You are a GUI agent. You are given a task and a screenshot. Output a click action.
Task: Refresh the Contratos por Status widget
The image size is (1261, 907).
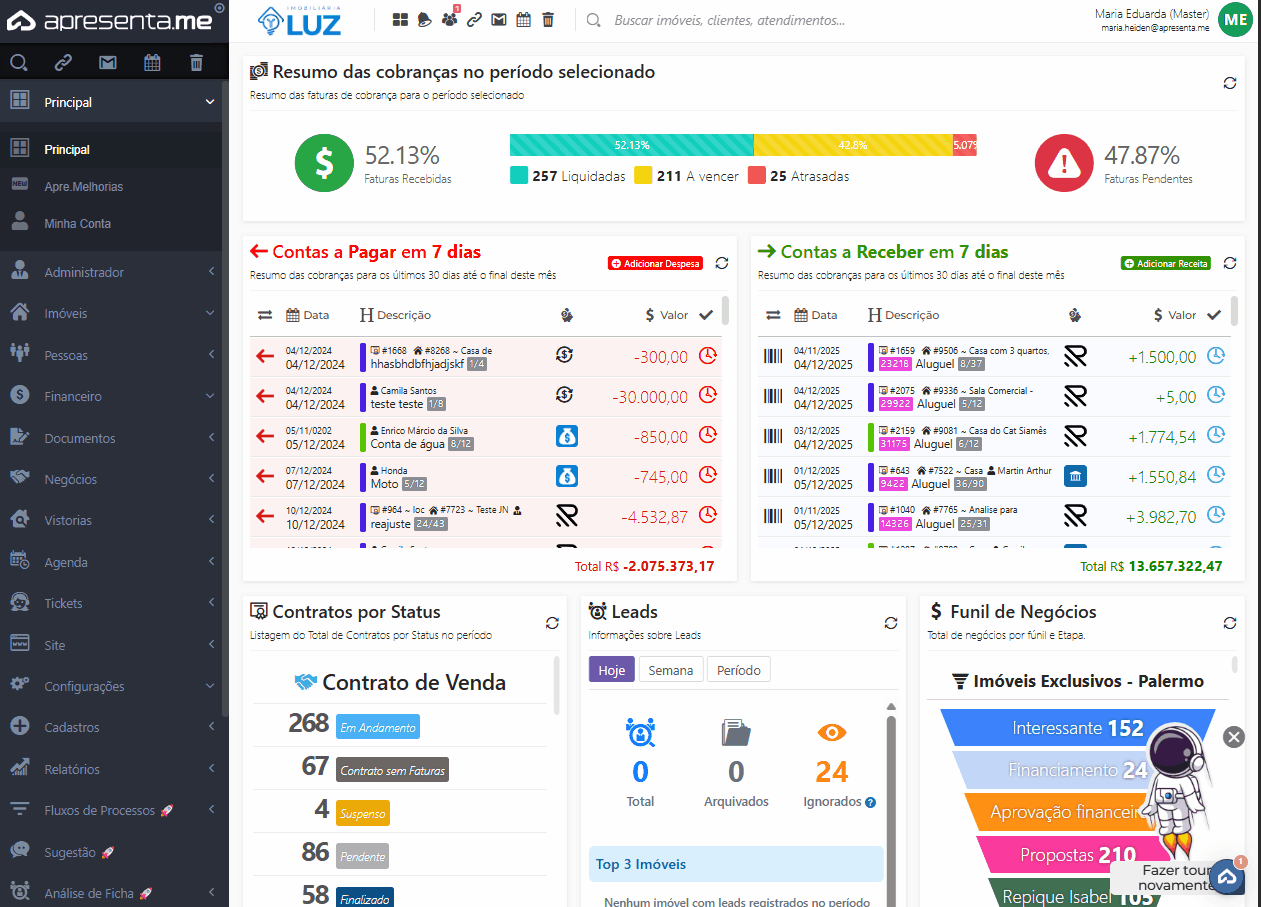pyautogui.click(x=552, y=623)
